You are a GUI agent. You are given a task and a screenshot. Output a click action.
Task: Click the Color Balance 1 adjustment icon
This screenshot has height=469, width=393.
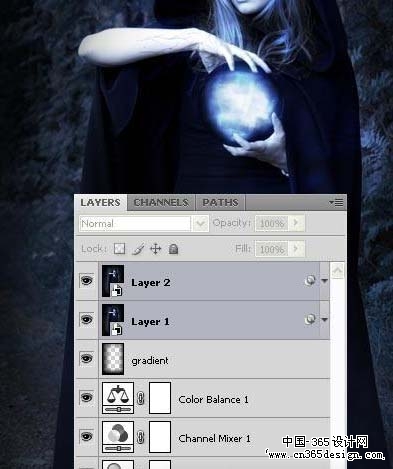pos(118,398)
